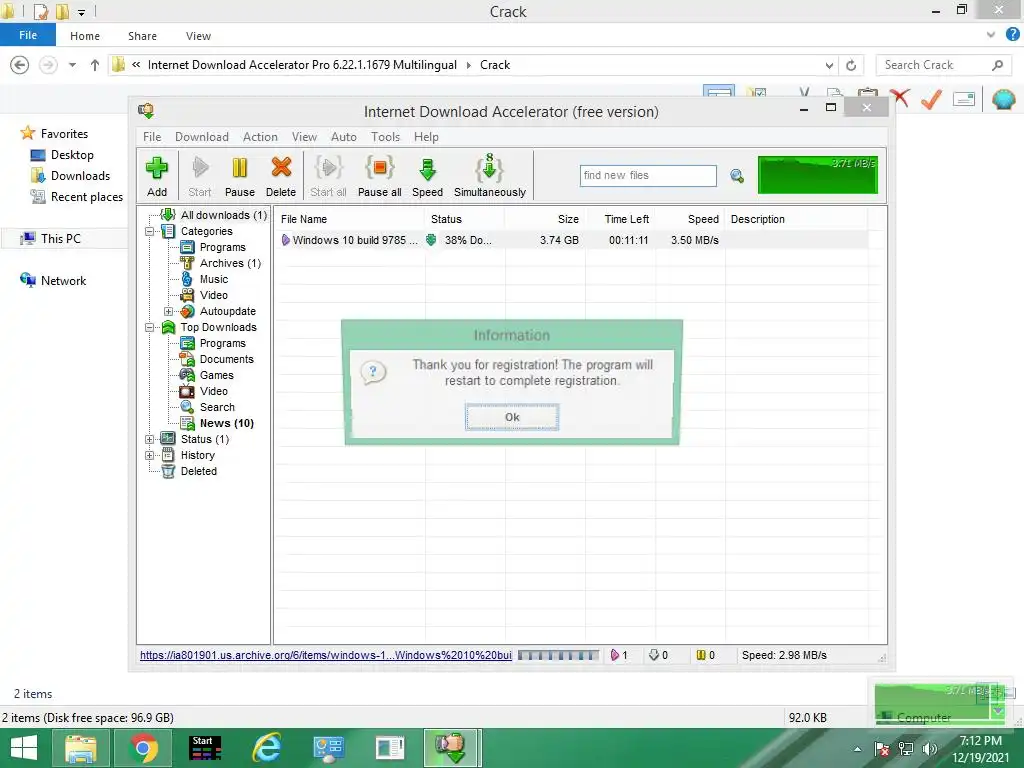This screenshot has width=1024, height=768.
Task: Open the Action menu
Action: [260, 136]
